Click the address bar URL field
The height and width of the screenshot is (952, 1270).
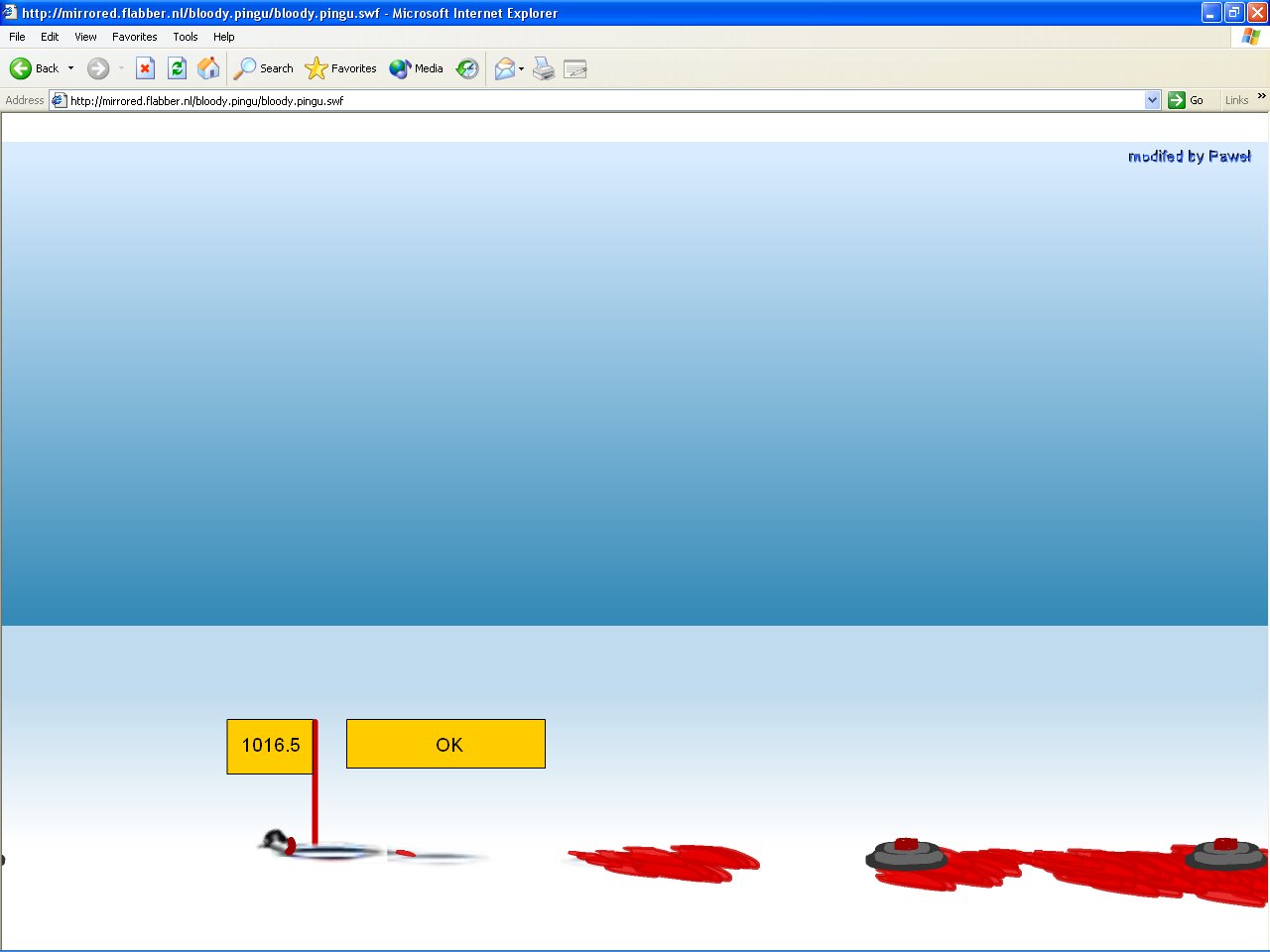pyautogui.click(x=605, y=100)
